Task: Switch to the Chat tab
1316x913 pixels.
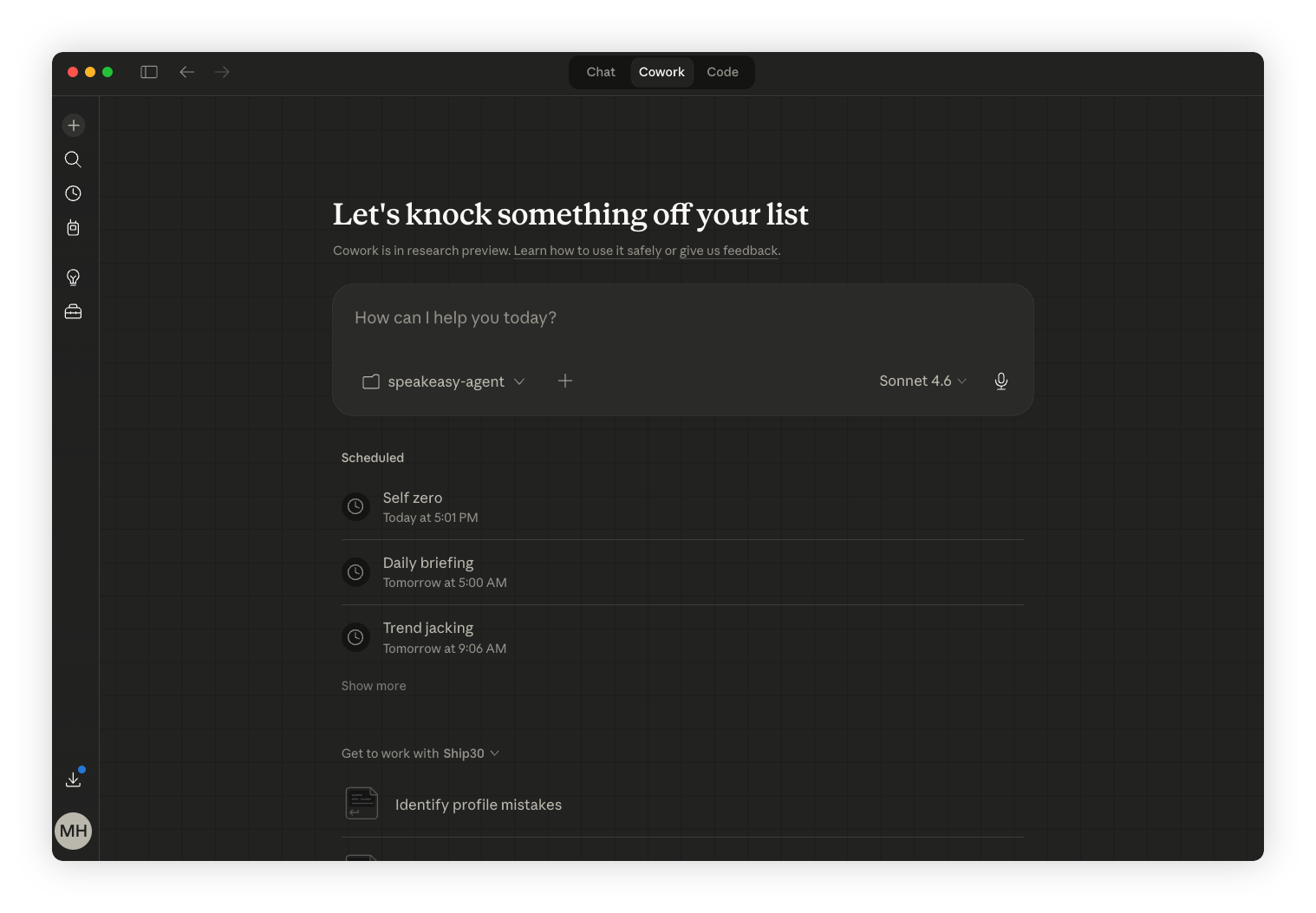Action: [x=601, y=72]
